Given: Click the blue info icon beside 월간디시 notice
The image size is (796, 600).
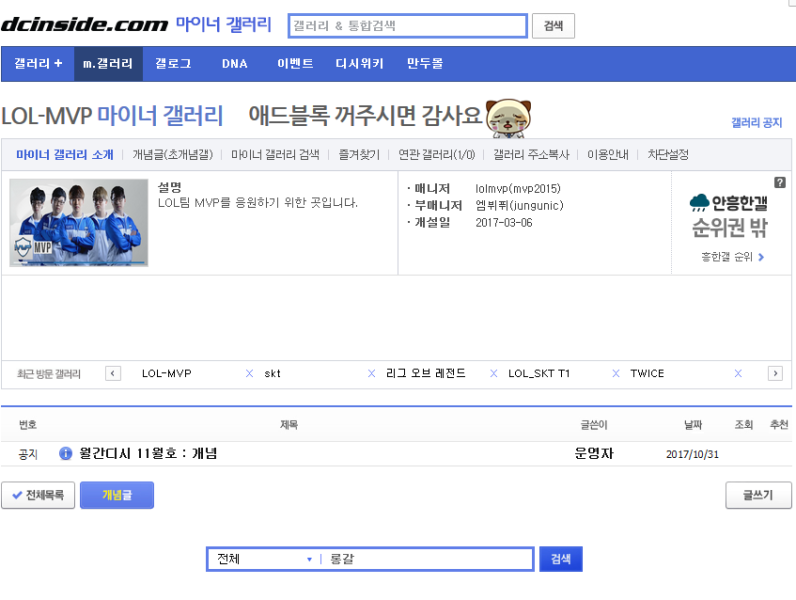Looking at the screenshot, I should click(65, 453).
